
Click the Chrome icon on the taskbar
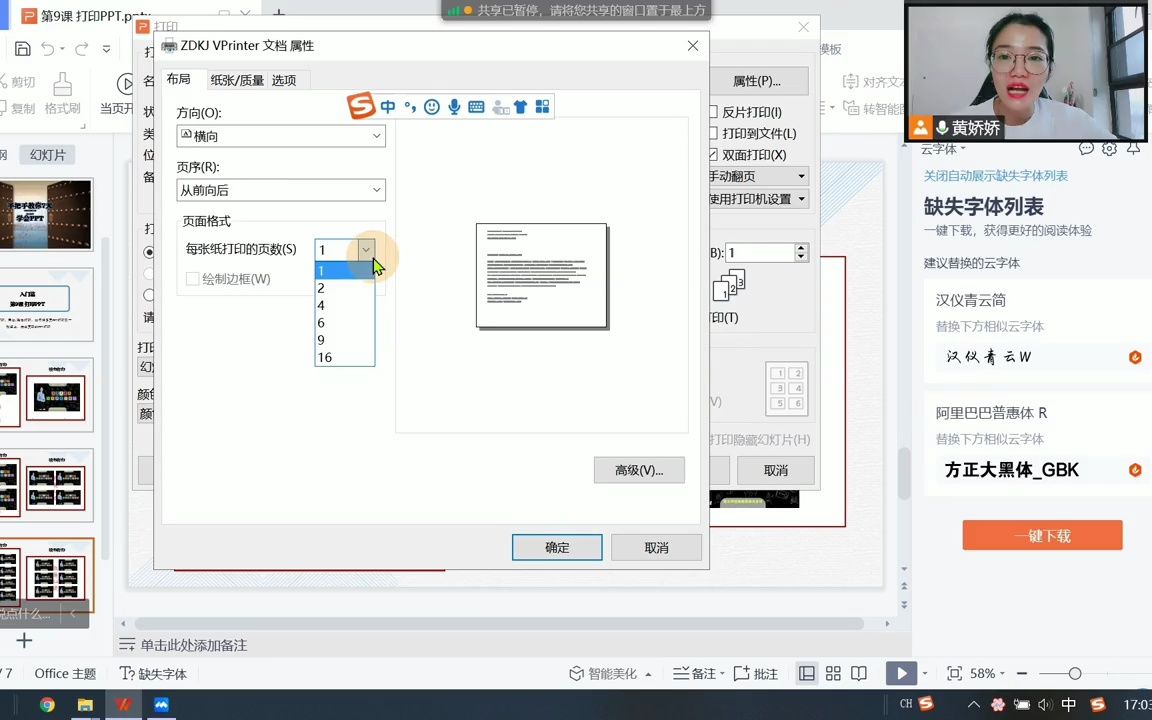click(47, 705)
